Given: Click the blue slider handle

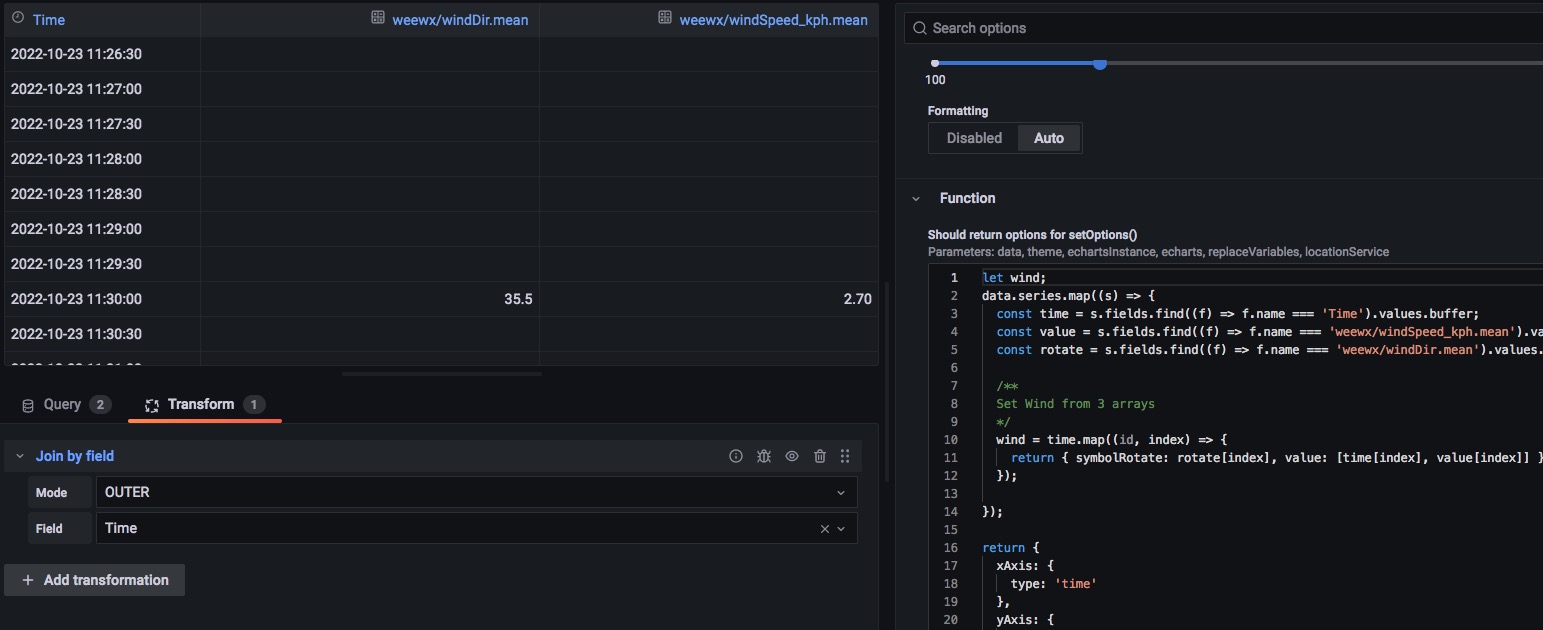Looking at the screenshot, I should pos(1100,64).
